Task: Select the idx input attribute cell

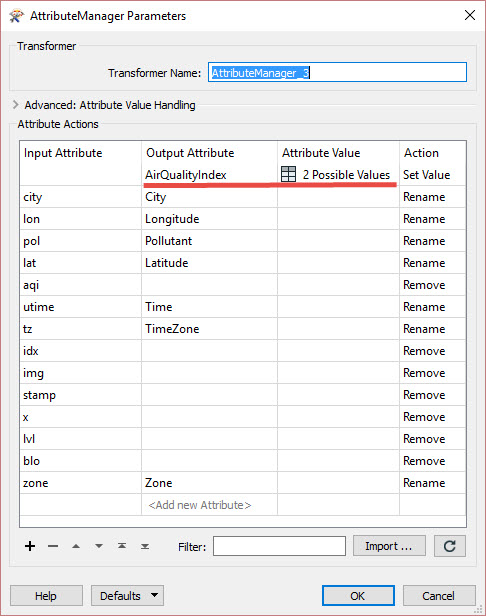Action: pos(81,350)
